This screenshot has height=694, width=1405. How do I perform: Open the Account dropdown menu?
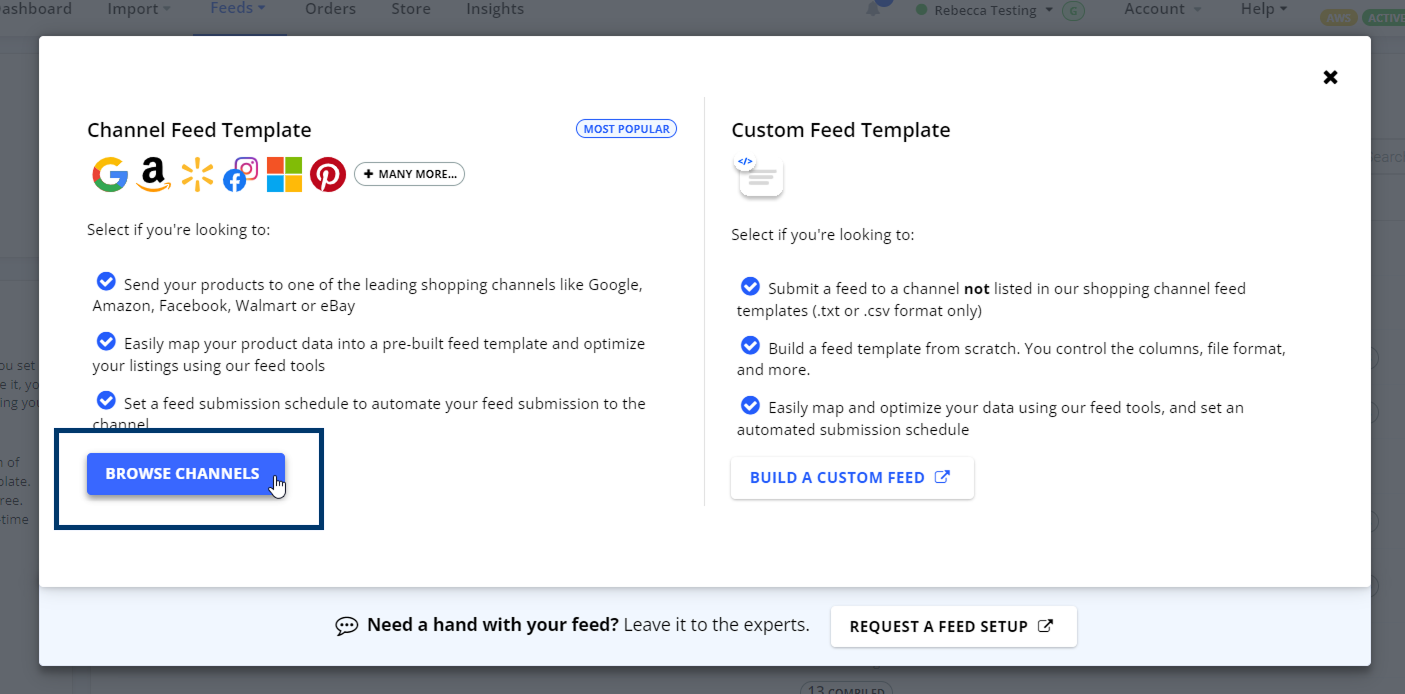[x=1162, y=9]
